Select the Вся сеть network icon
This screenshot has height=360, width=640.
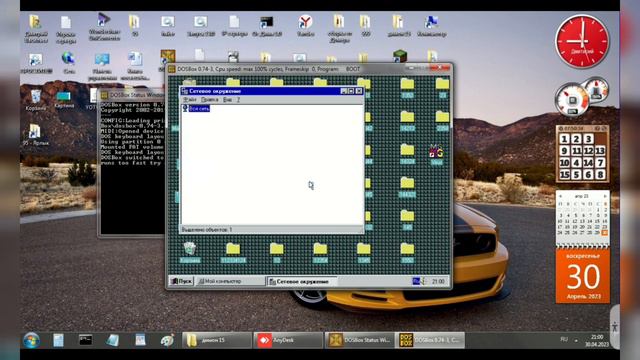[x=196, y=108]
